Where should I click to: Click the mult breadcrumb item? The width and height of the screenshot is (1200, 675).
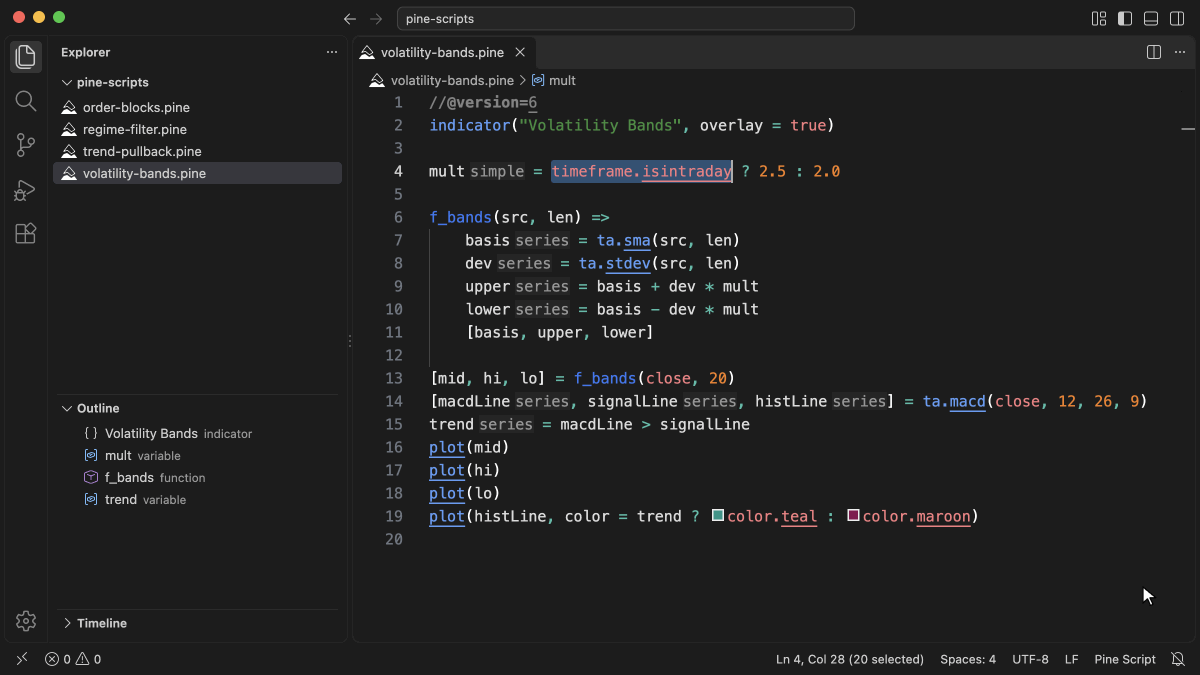554,80
